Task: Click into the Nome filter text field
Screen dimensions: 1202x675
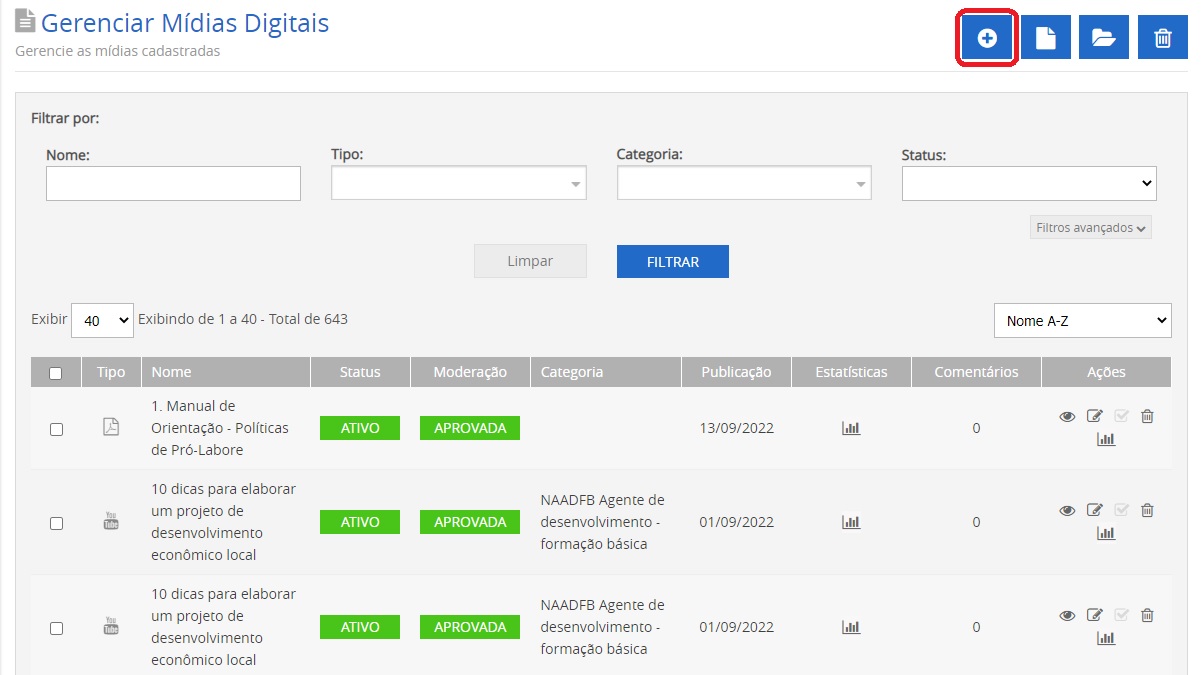Action: pyautogui.click(x=173, y=184)
